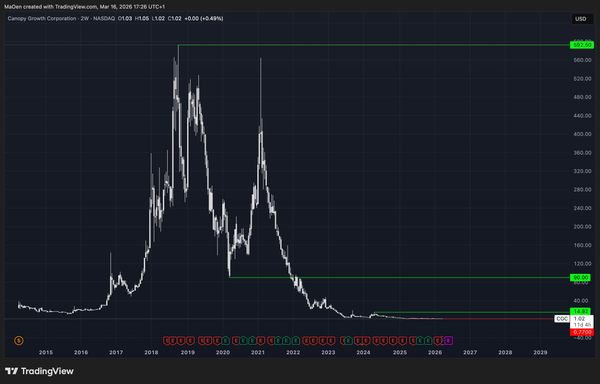
Task: Click the red 0.7700 price label
Action: 582,332
